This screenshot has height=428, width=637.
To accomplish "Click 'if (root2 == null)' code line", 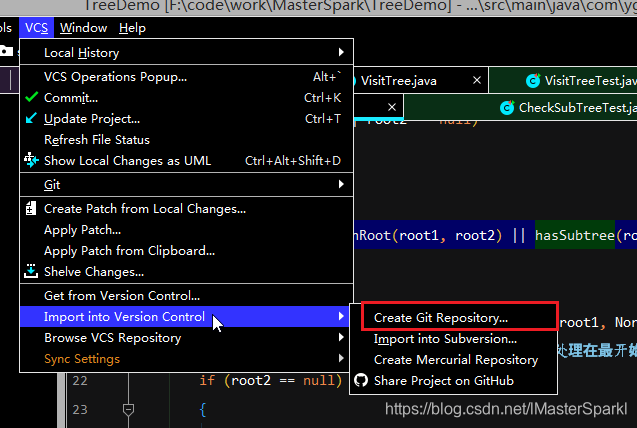I will pyautogui.click(x=271, y=380).
